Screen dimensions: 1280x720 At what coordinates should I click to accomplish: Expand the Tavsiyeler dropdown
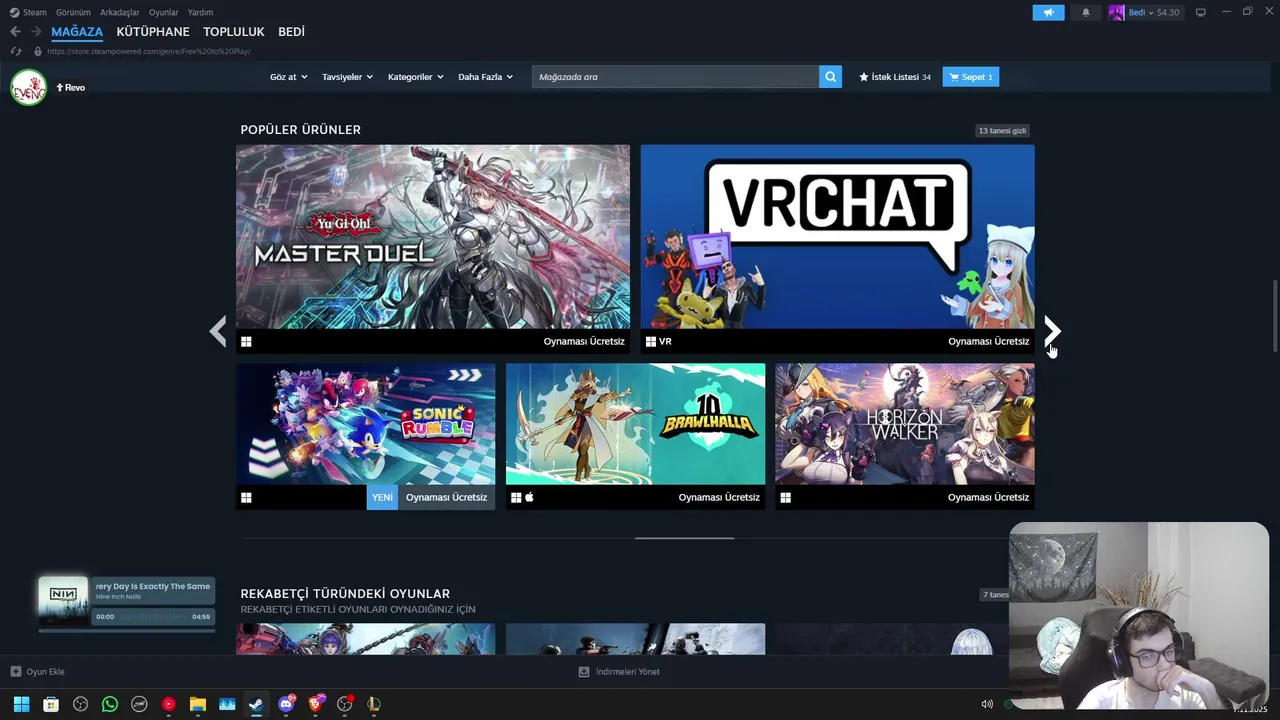[x=347, y=77]
